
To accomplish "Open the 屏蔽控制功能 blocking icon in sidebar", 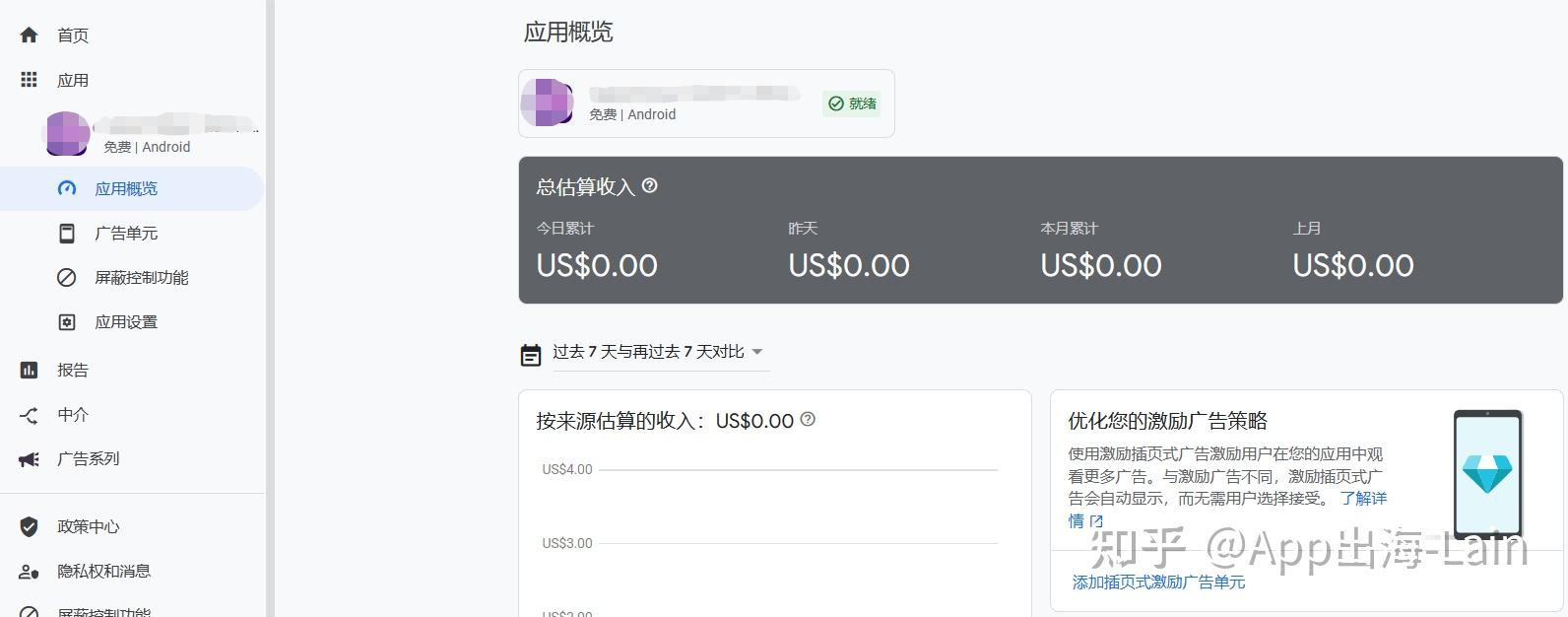I will (x=66, y=277).
